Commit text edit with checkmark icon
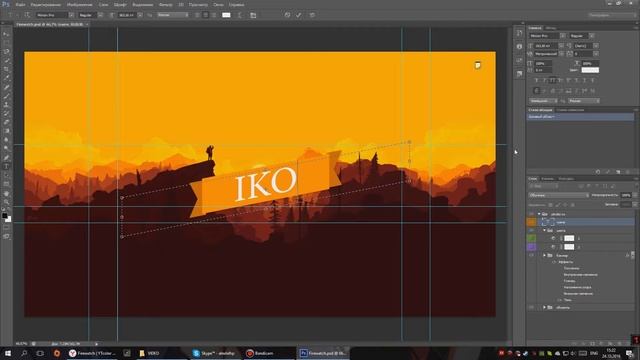640x360 pixels. coord(299,15)
